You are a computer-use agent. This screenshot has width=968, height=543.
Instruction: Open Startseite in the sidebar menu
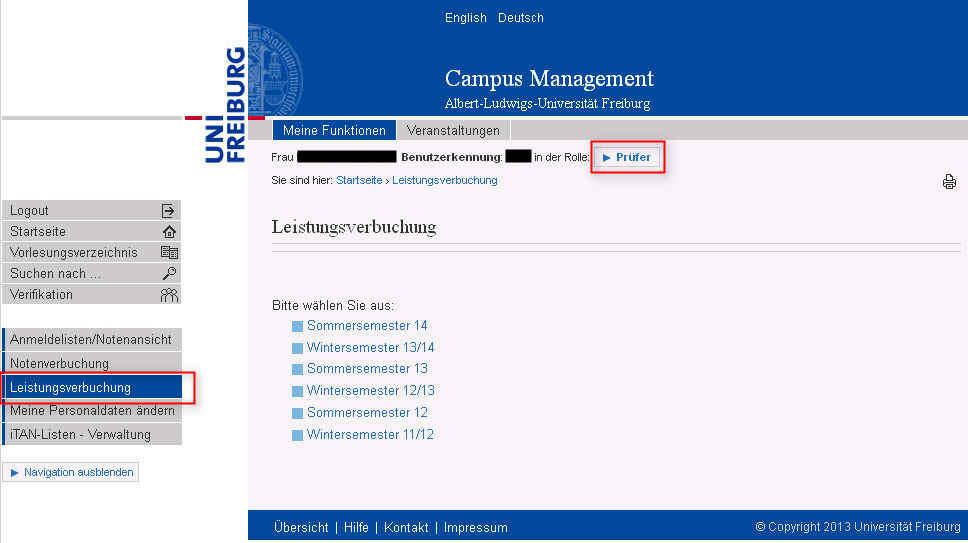(x=91, y=231)
